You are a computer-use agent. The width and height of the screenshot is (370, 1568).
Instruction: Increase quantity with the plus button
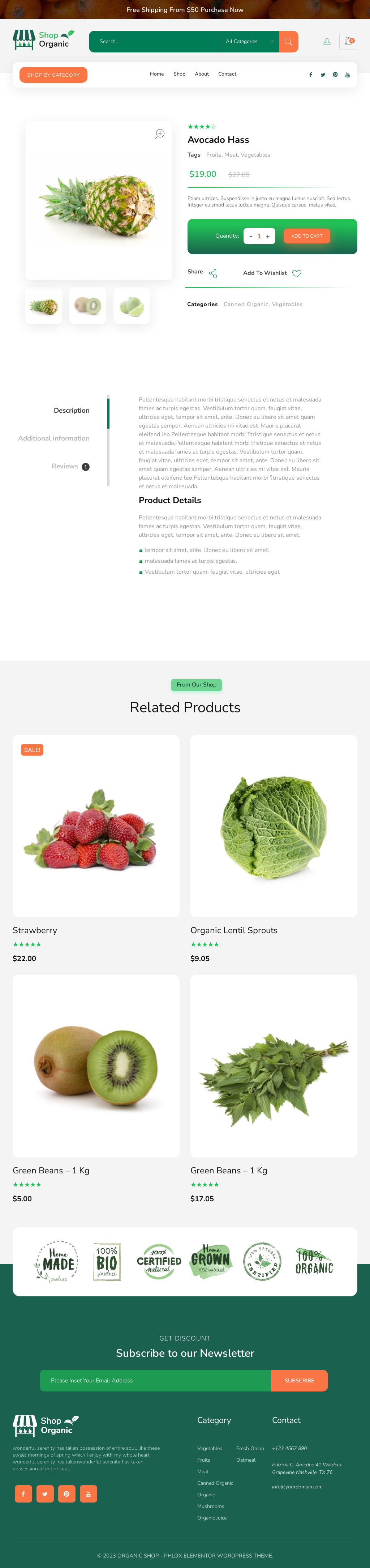click(268, 236)
